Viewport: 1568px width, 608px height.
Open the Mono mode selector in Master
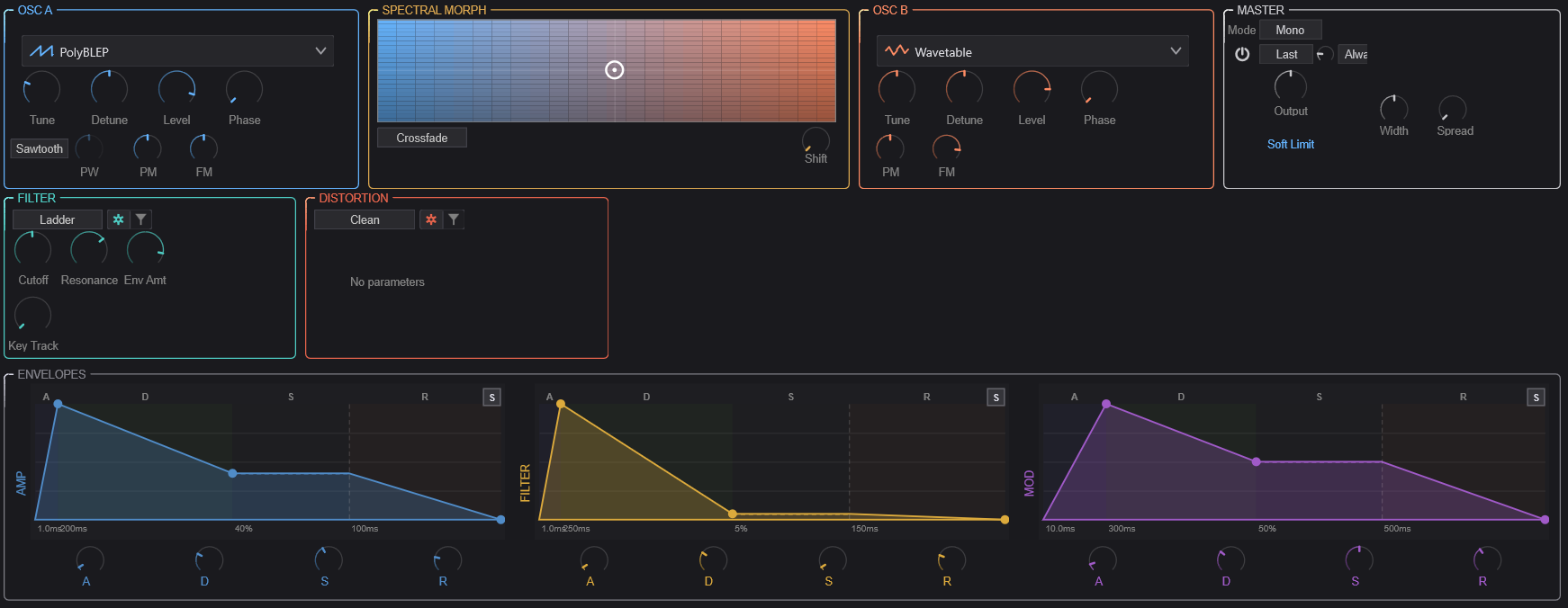click(x=1290, y=30)
